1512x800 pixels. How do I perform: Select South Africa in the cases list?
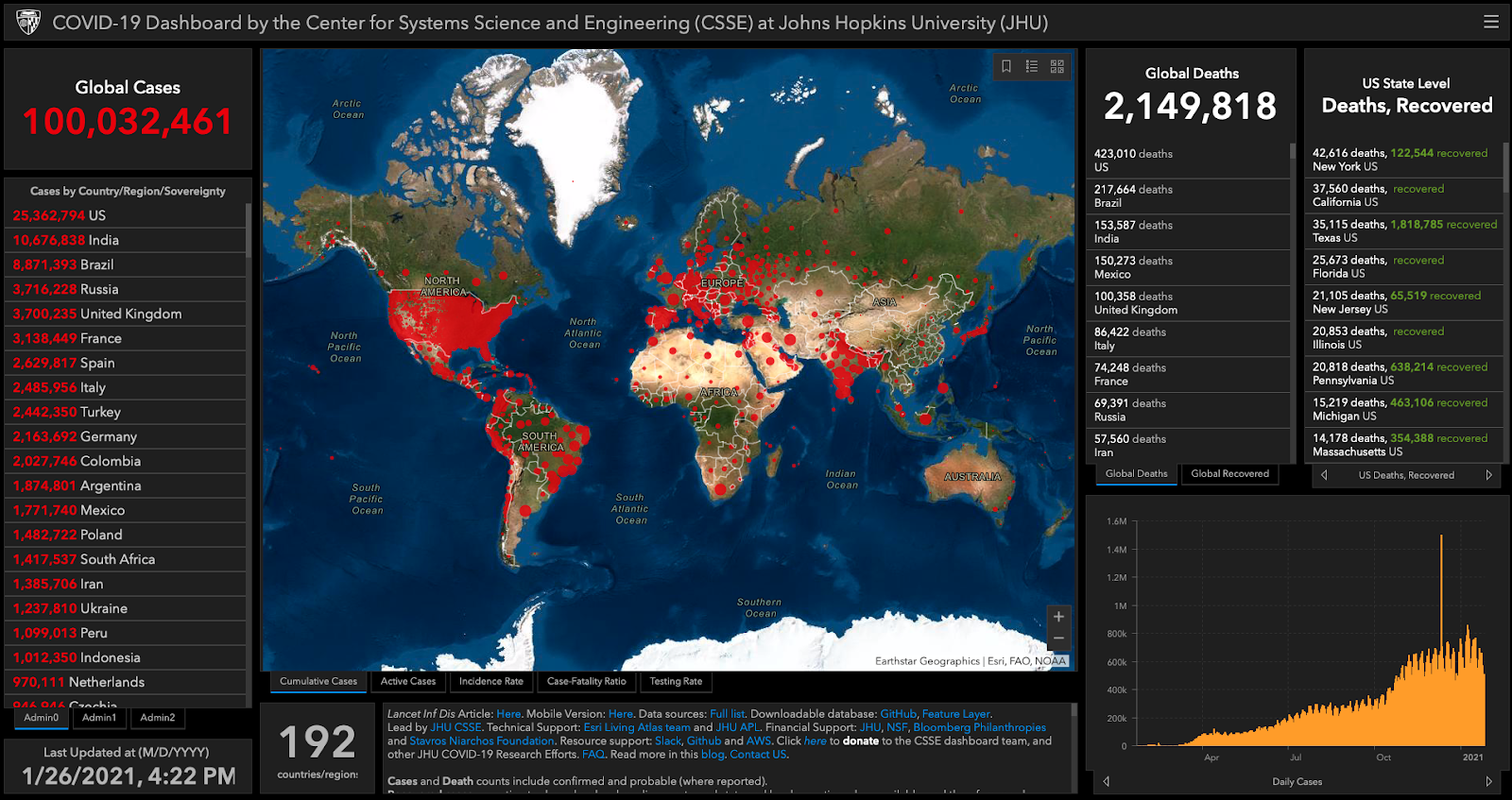(126, 559)
